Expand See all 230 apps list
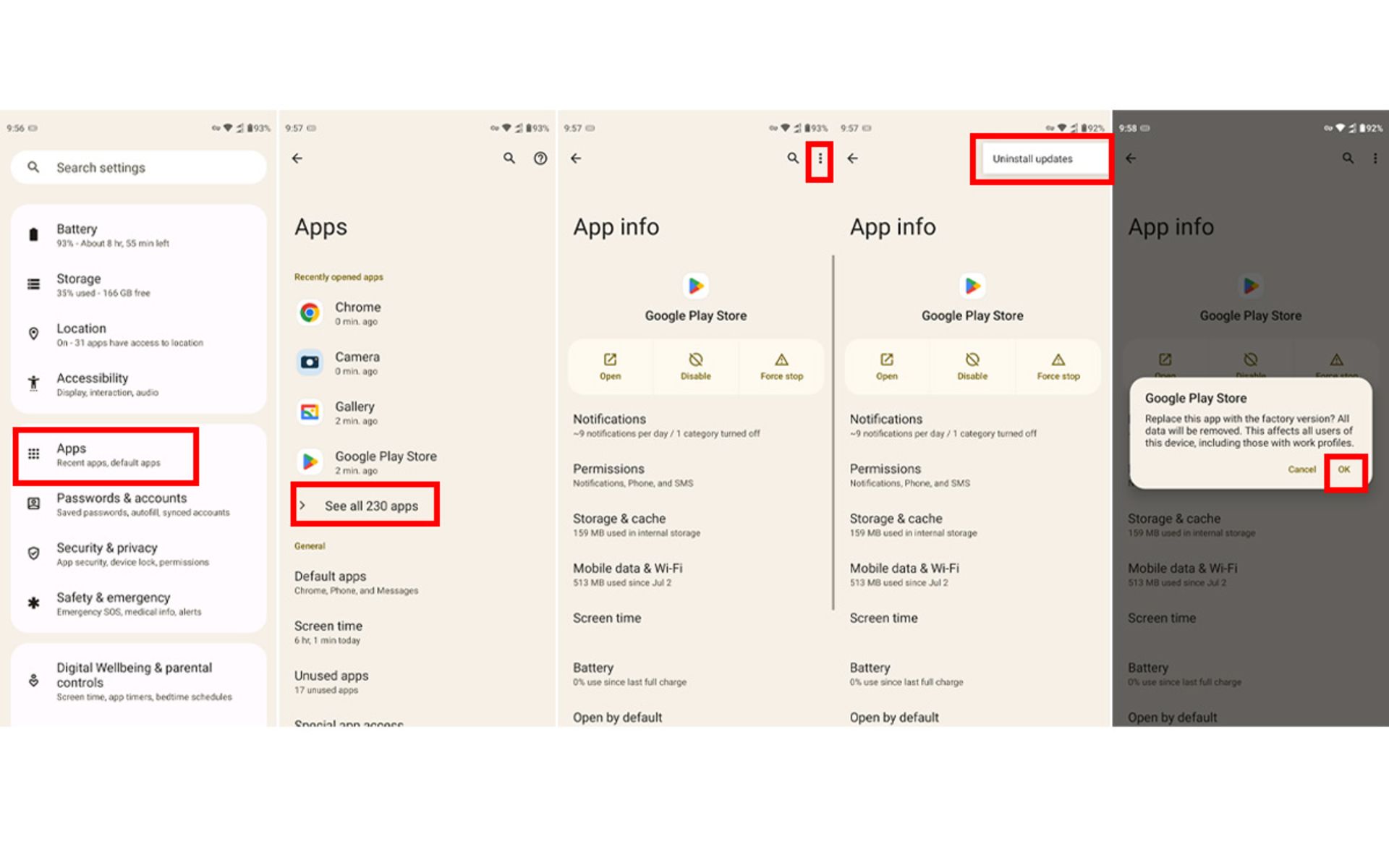The height and width of the screenshot is (868, 1389). coord(370,505)
